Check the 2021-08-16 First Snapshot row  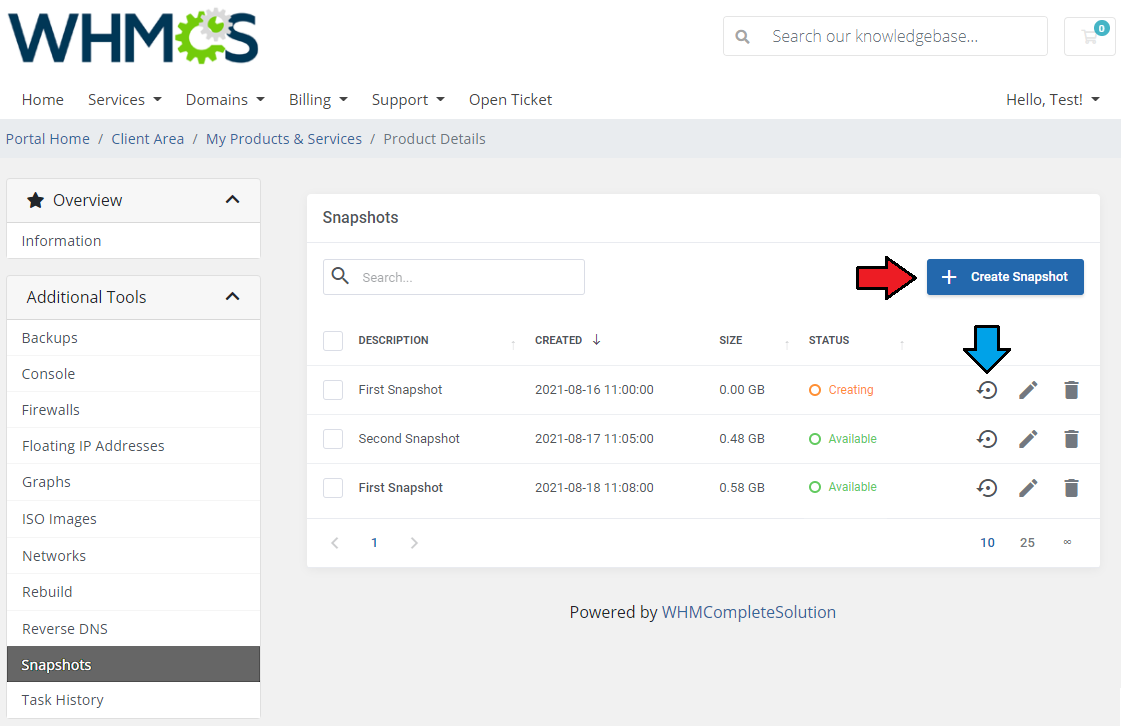coord(333,390)
